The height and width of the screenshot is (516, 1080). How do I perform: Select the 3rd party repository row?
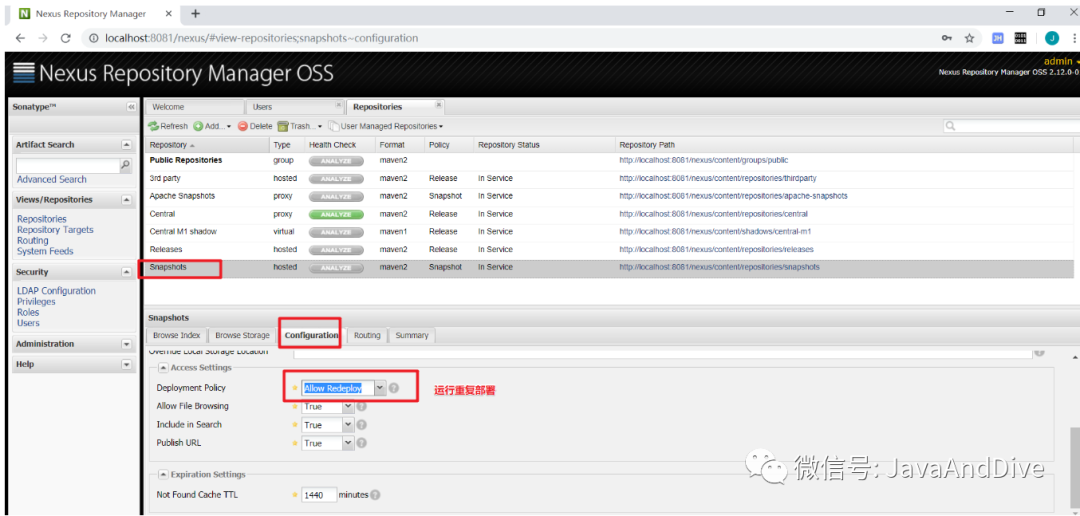(609, 178)
